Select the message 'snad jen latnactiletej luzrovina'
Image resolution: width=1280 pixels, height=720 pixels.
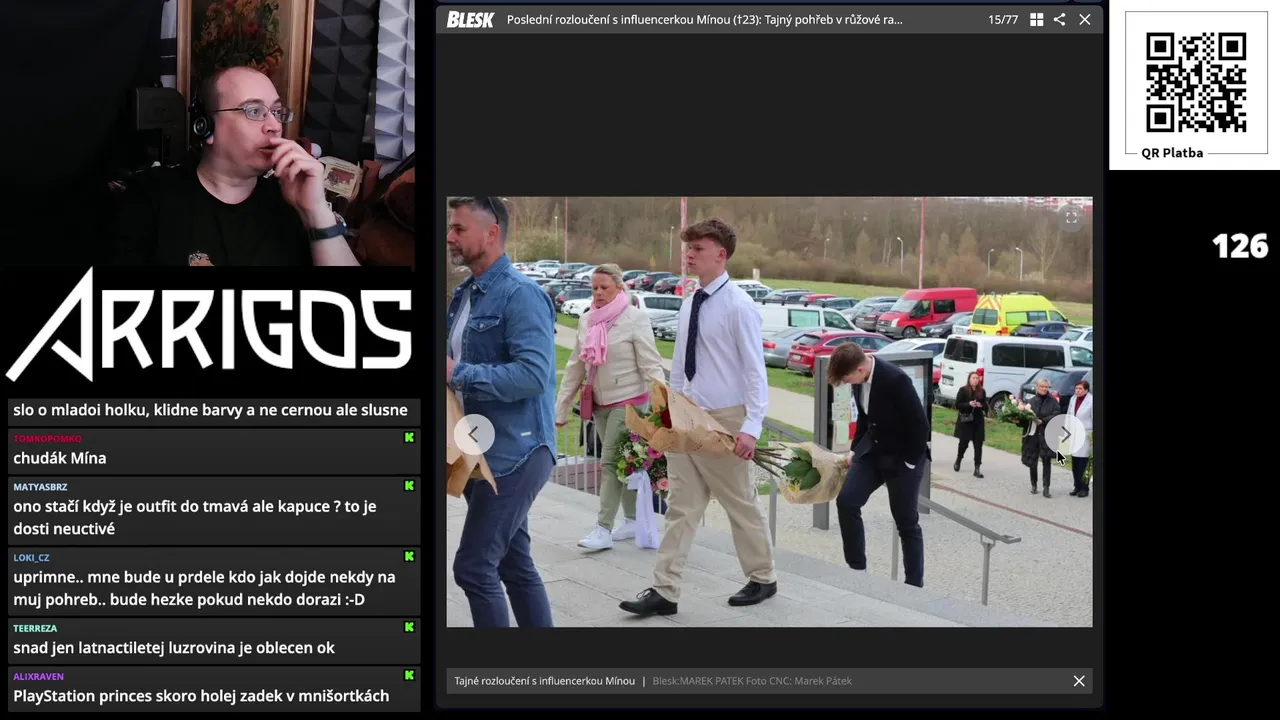[x=174, y=648]
